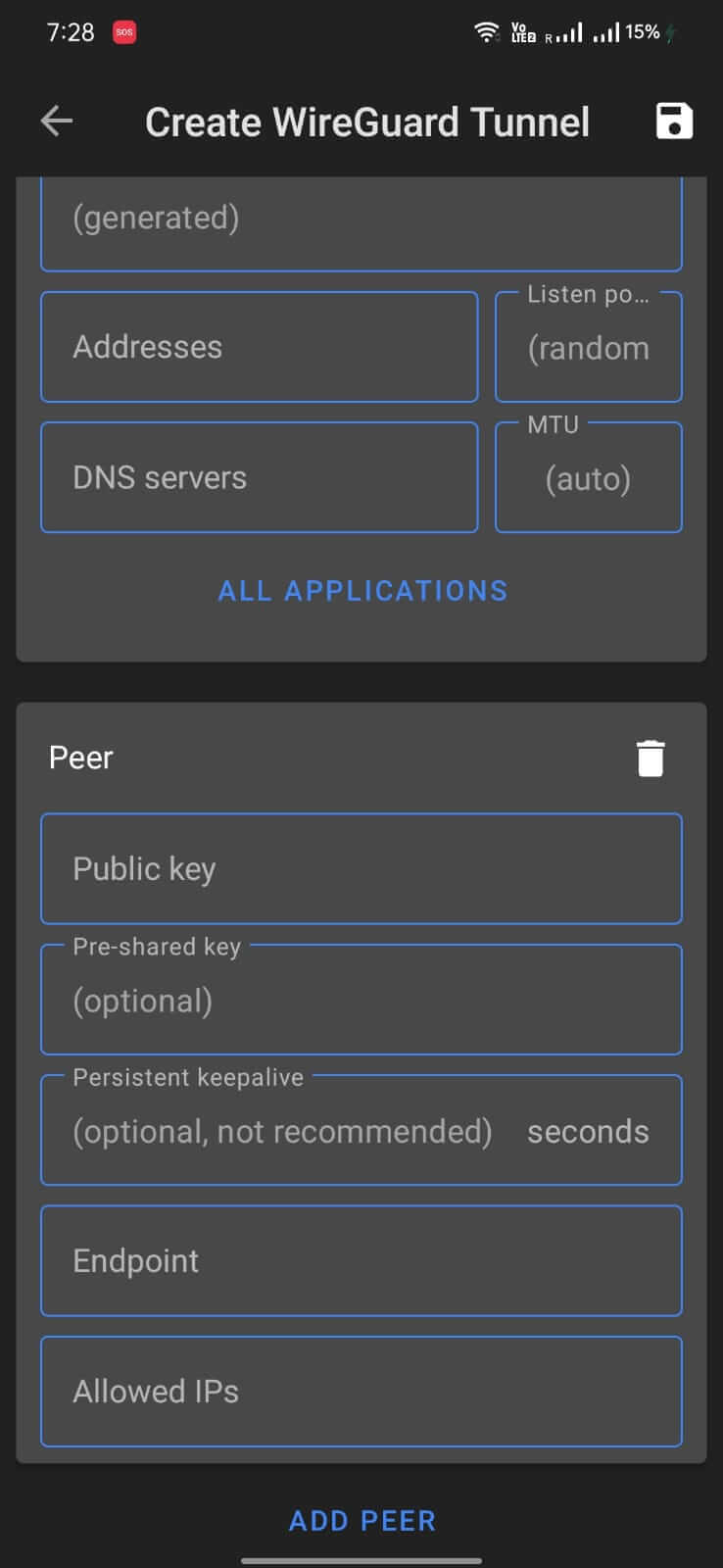The image size is (723, 1568).
Task: Tap the Wi-Fi status bar icon
Action: point(484,31)
